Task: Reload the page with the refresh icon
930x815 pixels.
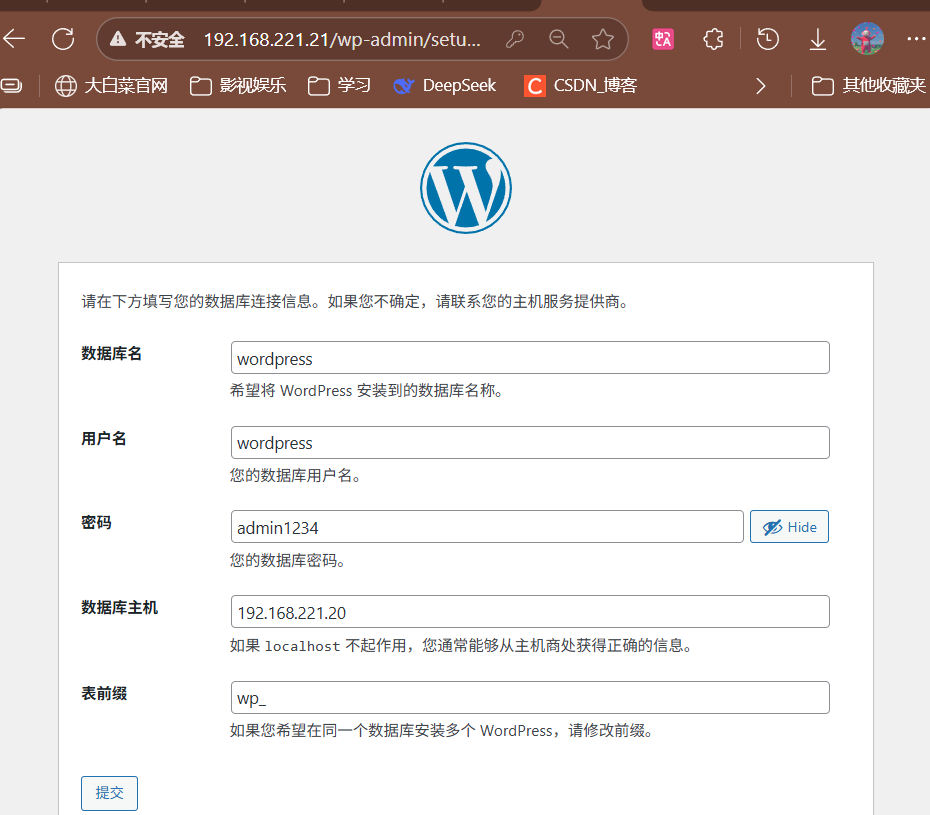Action: pos(63,40)
